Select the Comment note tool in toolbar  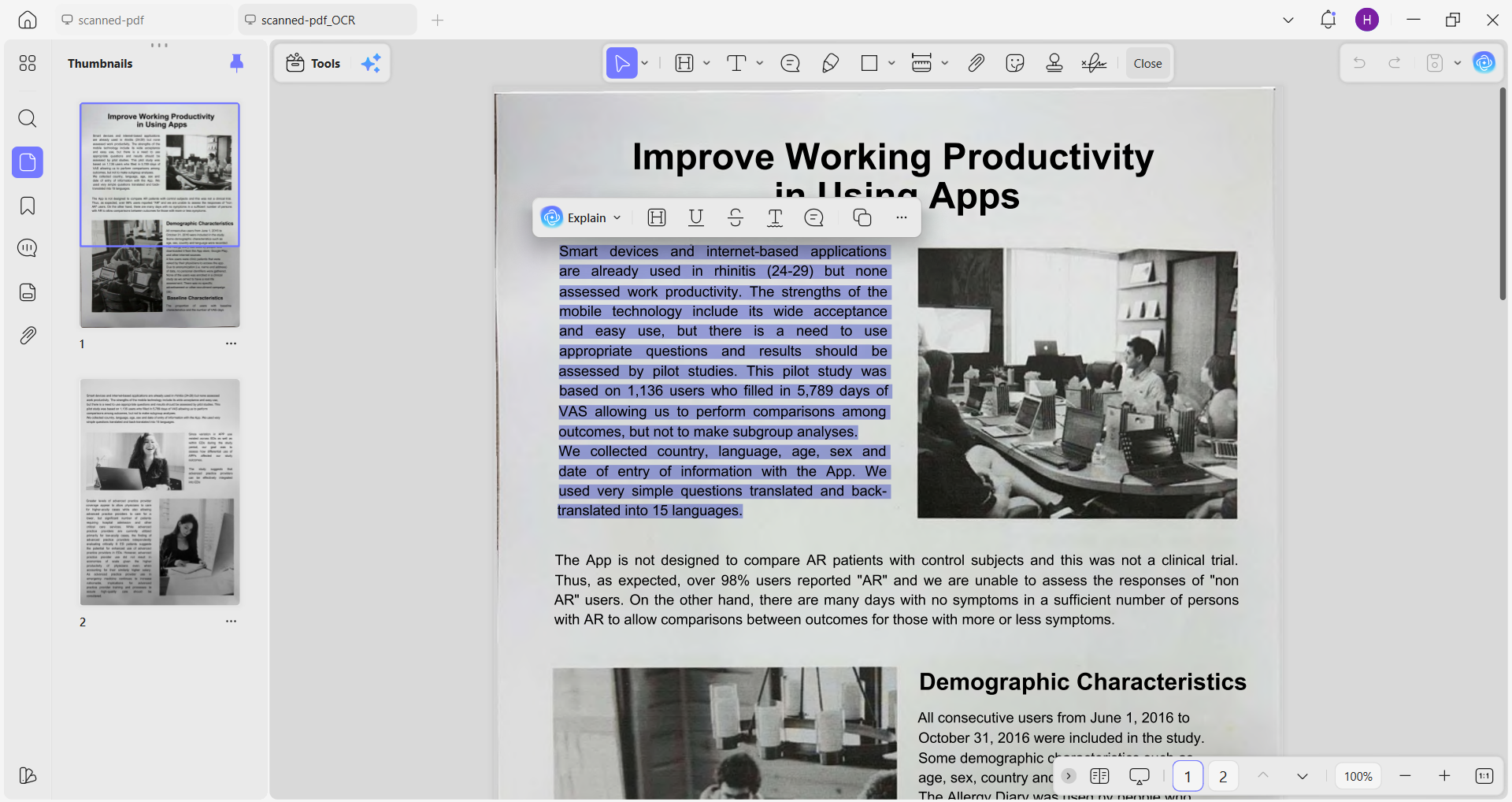(x=790, y=63)
